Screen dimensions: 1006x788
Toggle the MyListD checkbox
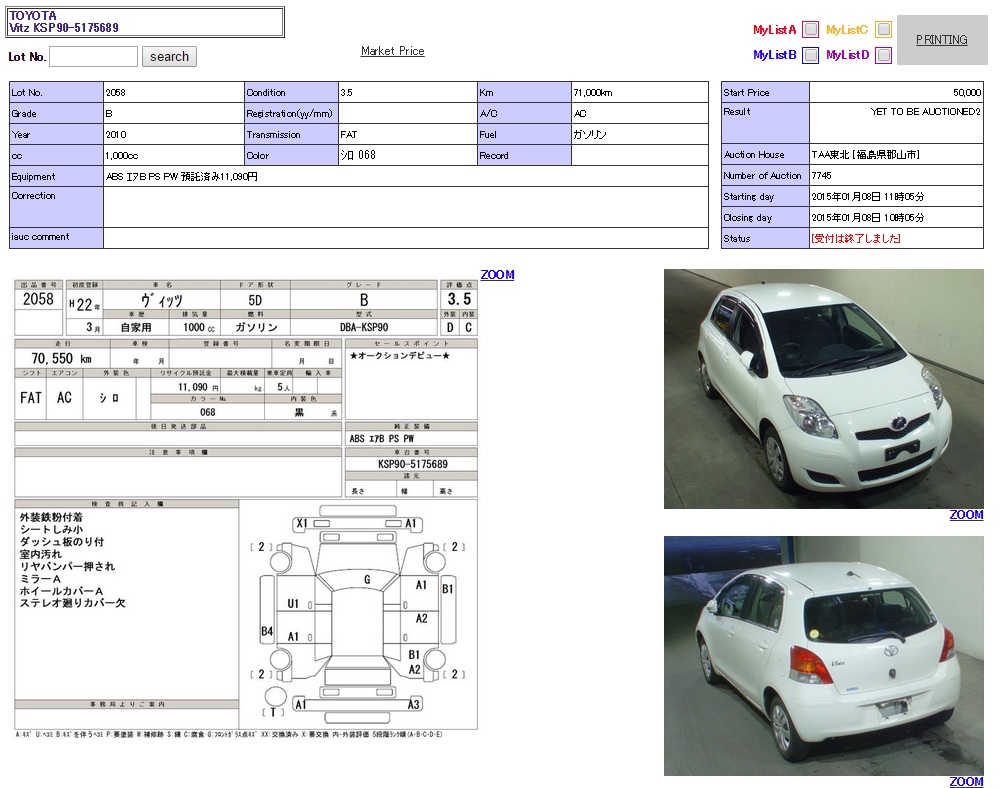point(883,55)
